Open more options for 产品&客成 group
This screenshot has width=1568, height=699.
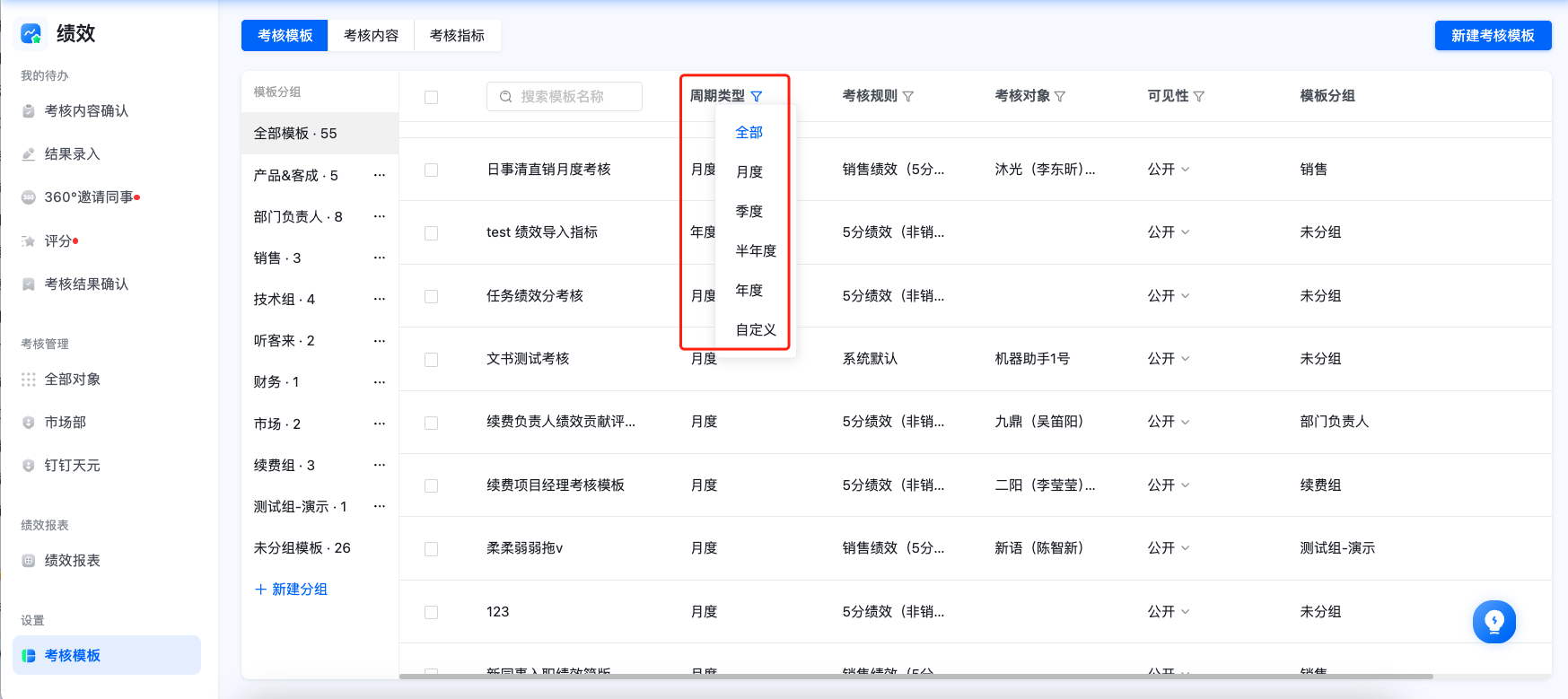click(380, 175)
